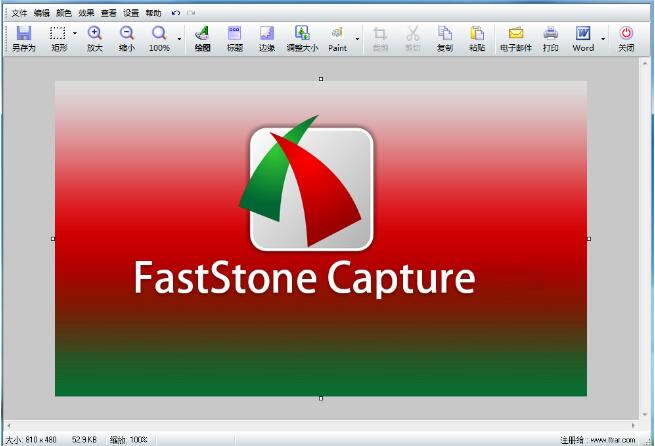This screenshot has width=655, height=446.
Task: Click the 粘贴 paste icon
Action: click(477, 38)
